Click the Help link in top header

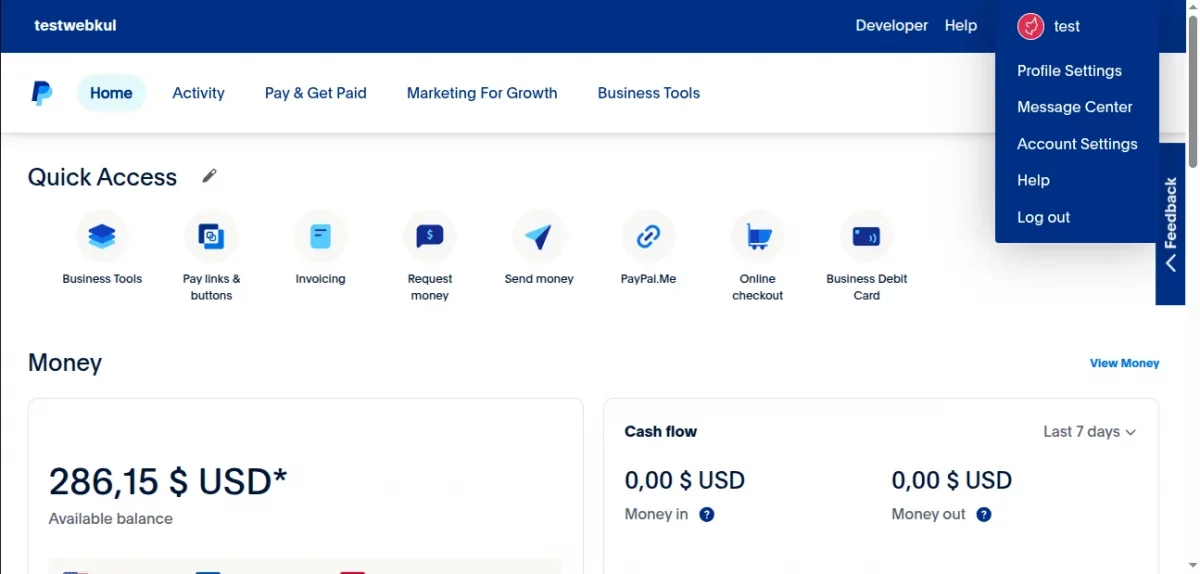[960, 26]
